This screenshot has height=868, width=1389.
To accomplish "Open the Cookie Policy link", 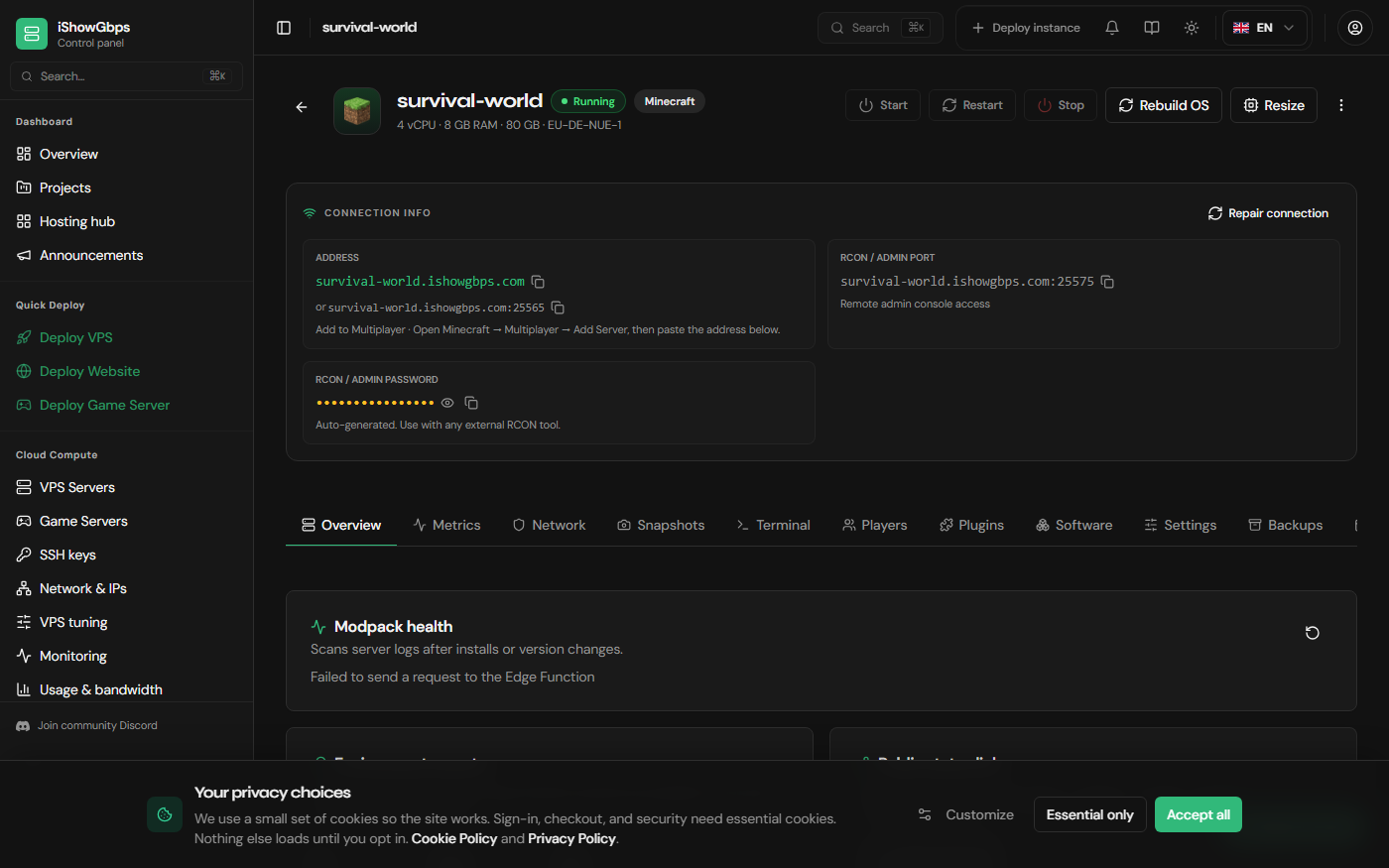I will click(454, 839).
